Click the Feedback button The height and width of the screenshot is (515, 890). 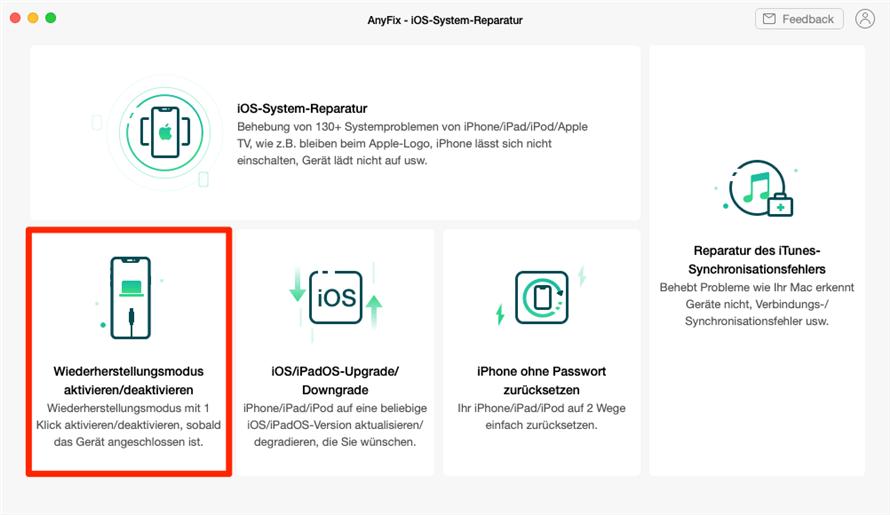pos(799,19)
